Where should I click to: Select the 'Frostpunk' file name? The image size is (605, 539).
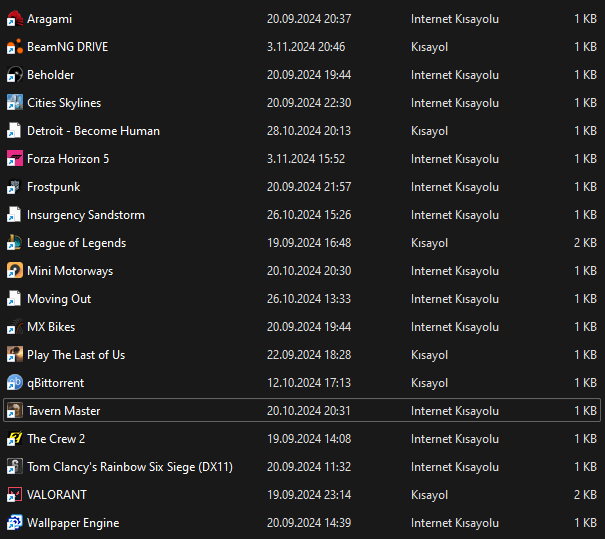click(54, 187)
